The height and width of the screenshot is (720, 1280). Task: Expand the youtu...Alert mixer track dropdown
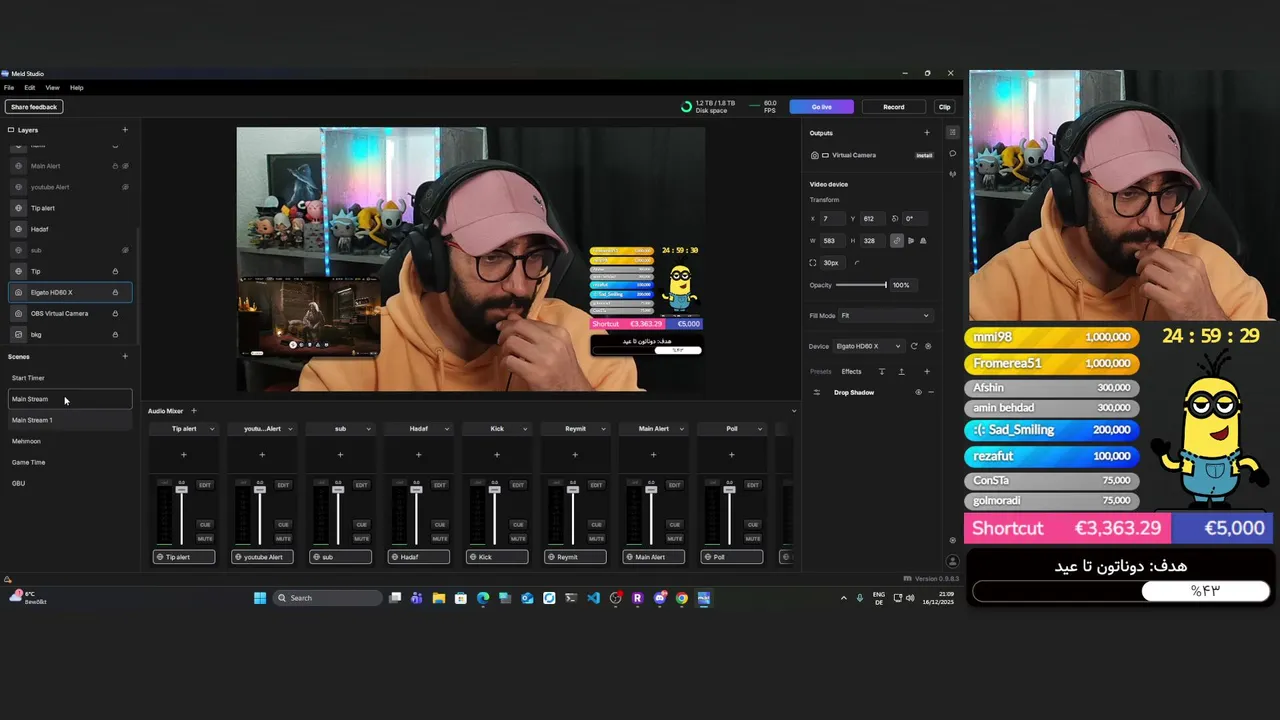coord(290,429)
